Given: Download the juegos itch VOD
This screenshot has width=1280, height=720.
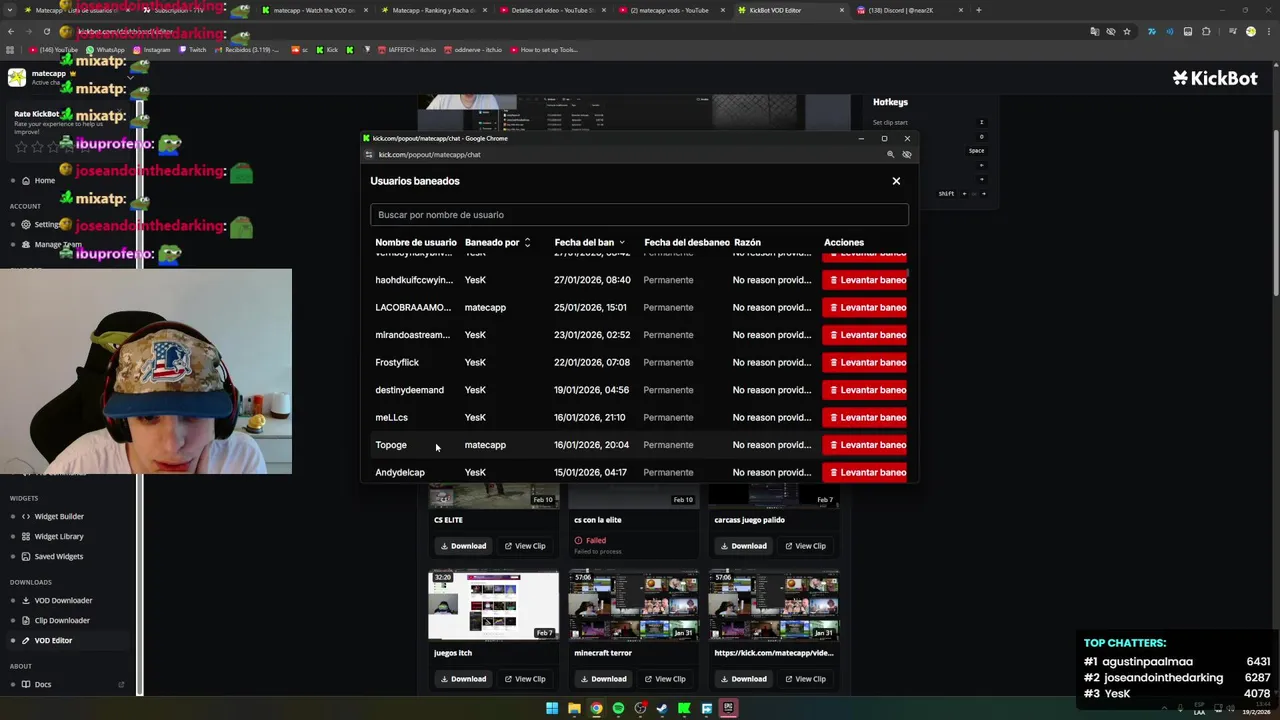Looking at the screenshot, I should pos(463,679).
